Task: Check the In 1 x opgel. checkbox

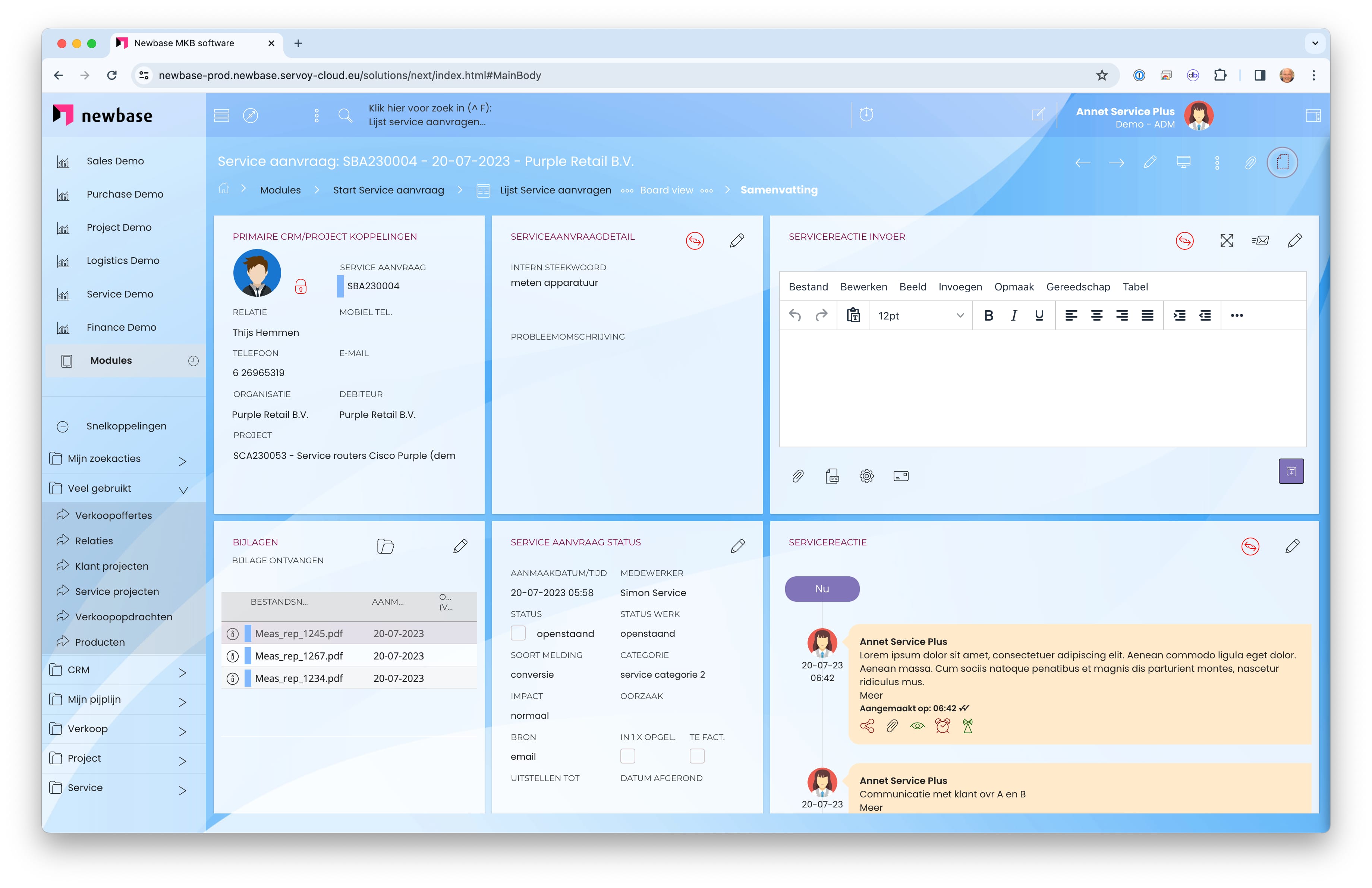Action: point(627,756)
